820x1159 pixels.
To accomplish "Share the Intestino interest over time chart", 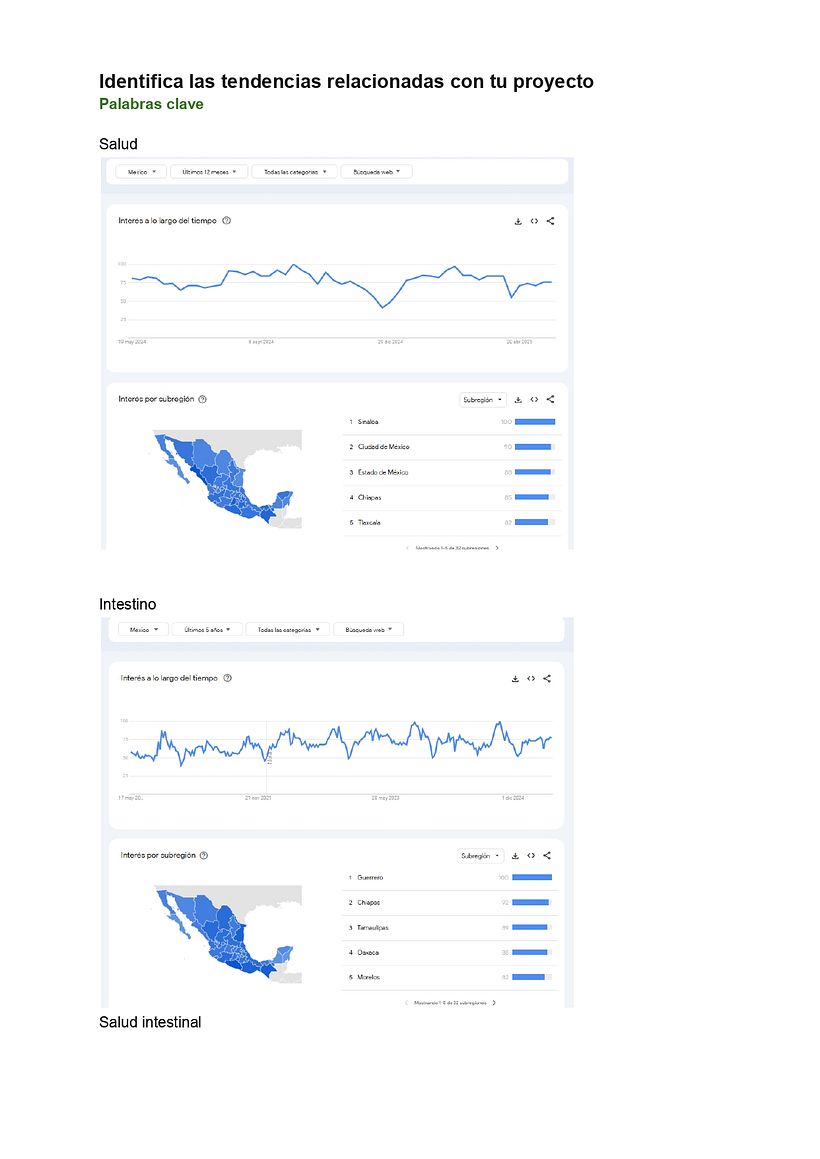I will coord(547,679).
